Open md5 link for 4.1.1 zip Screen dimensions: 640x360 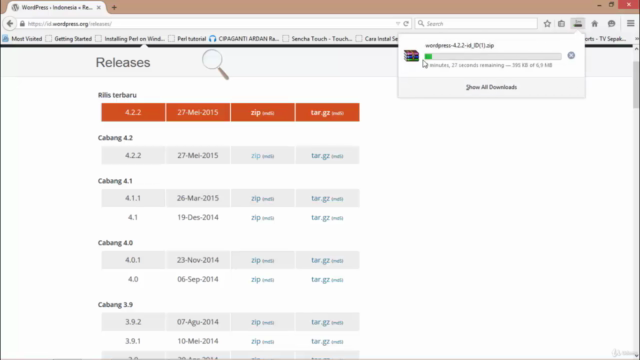[268, 199]
